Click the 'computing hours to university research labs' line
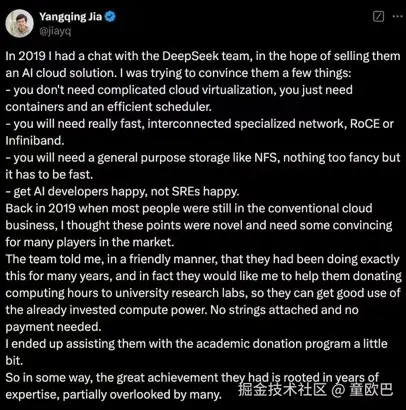Viewport: 406px width, 410px height. click(203, 293)
